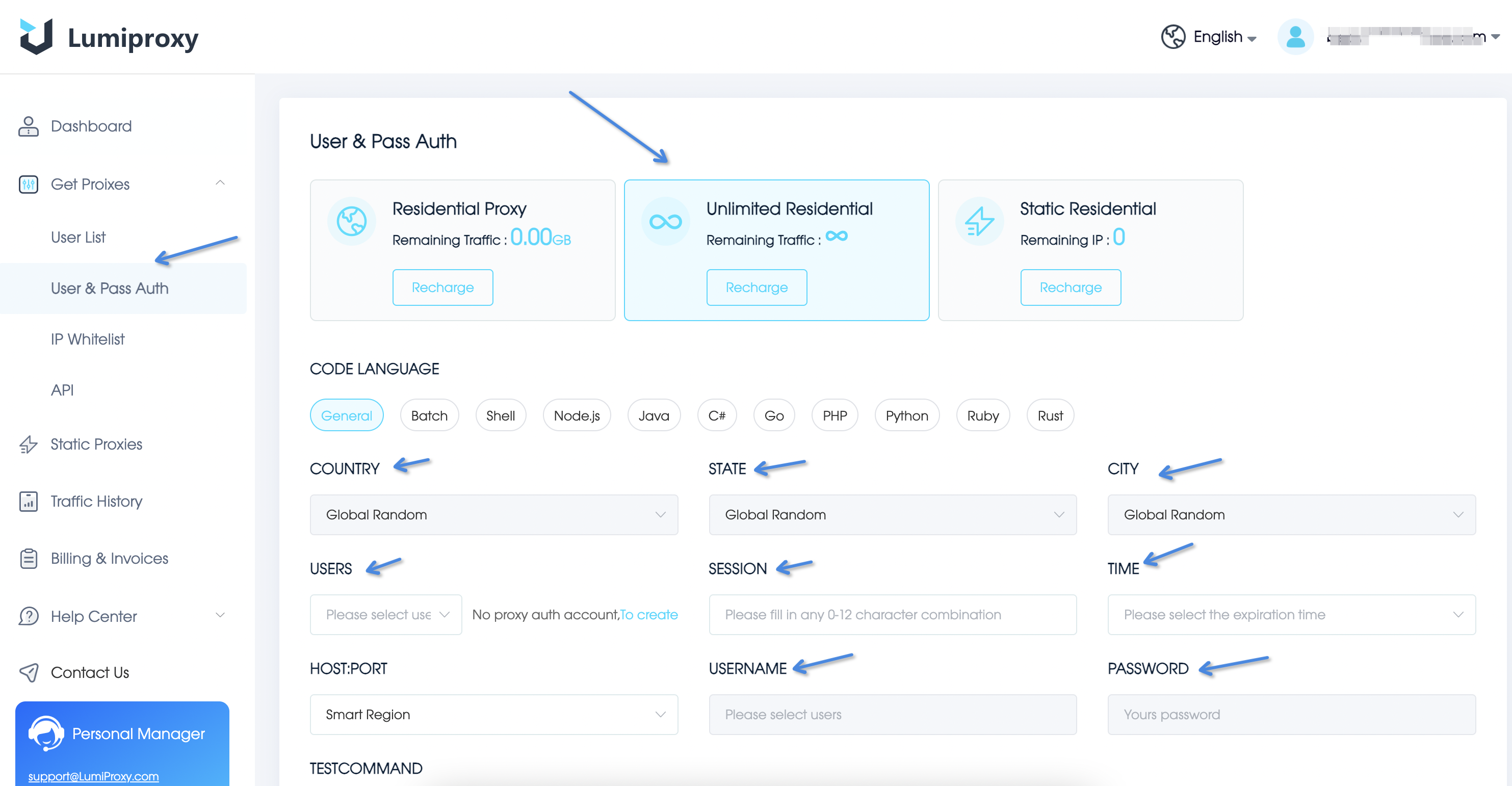Switch to Shell code language

(500, 415)
